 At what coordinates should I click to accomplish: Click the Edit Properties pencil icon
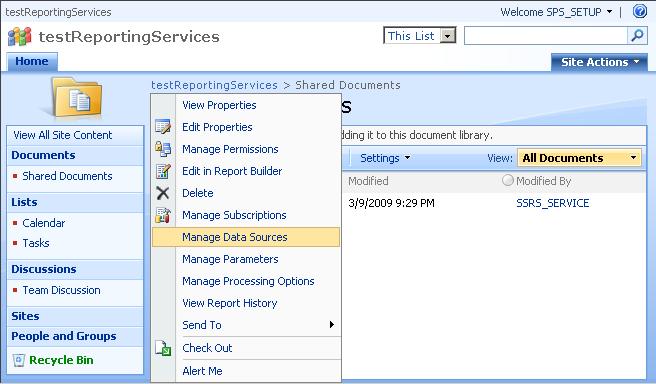coord(163,126)
